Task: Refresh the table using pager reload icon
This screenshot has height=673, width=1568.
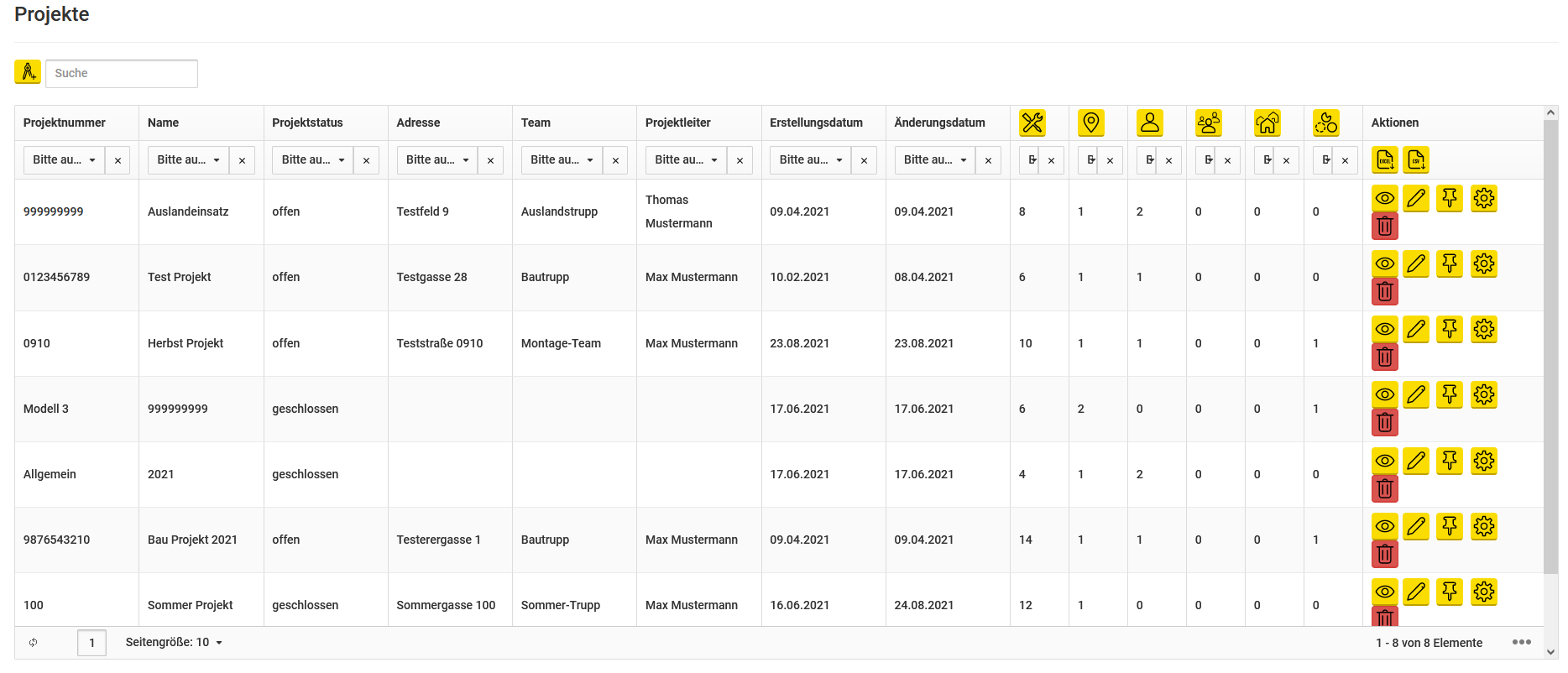Action: [34, 643]
